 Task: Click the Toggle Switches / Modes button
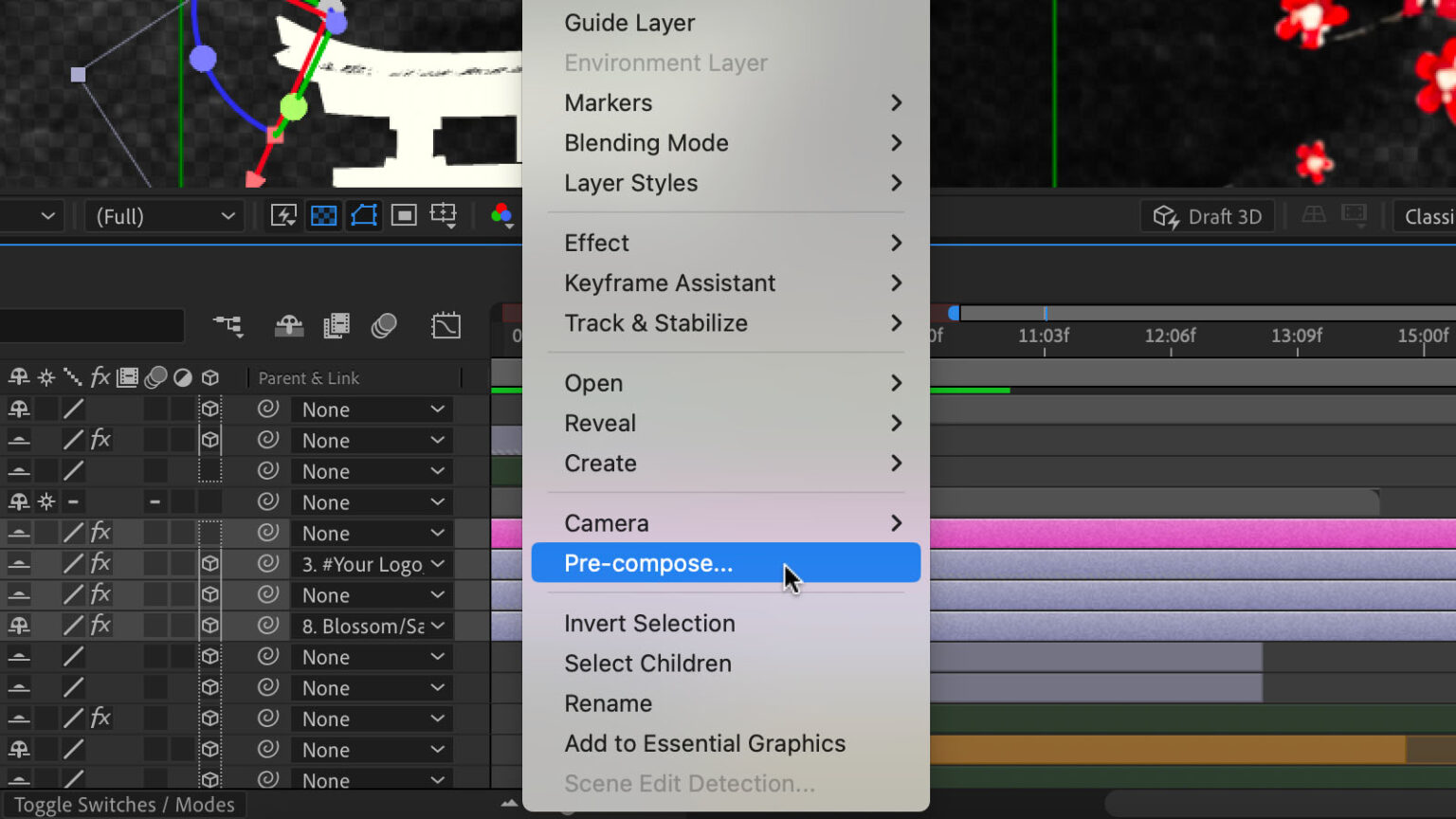(124, 804)
